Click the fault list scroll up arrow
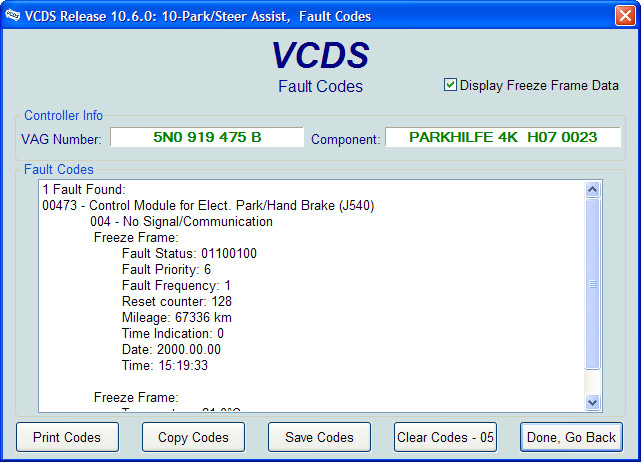Image resolution: width=641 pixels, height=462 pixels. point(592,189)
